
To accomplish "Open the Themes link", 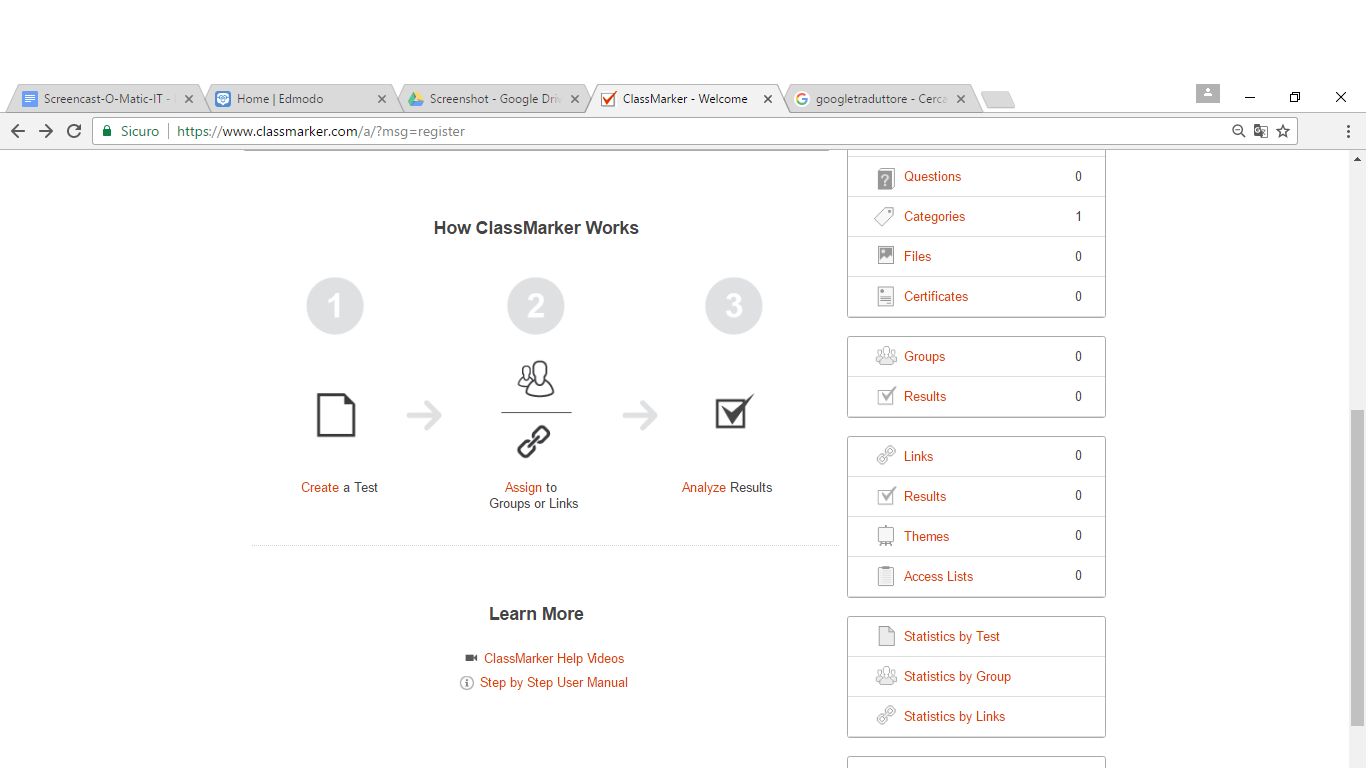I will [x=926, y=537].
